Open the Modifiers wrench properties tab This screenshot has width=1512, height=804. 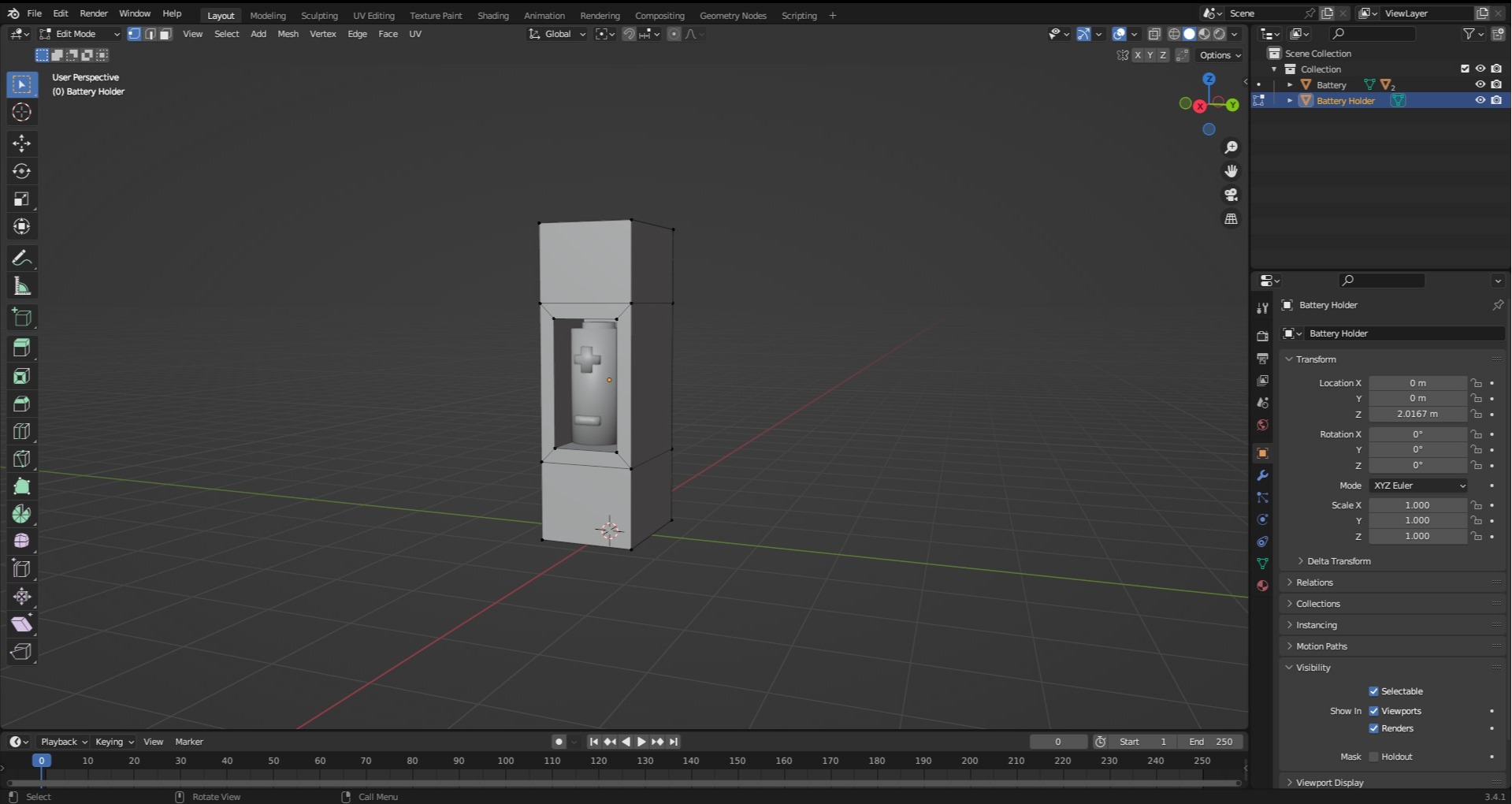pos(1262,475)
